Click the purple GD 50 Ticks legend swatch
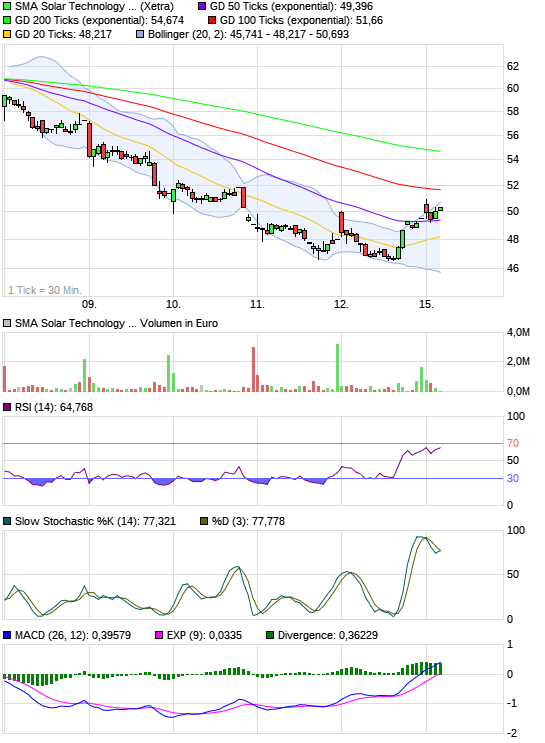The width and height of the screenshot is (545, 743). tap(202, 7)
